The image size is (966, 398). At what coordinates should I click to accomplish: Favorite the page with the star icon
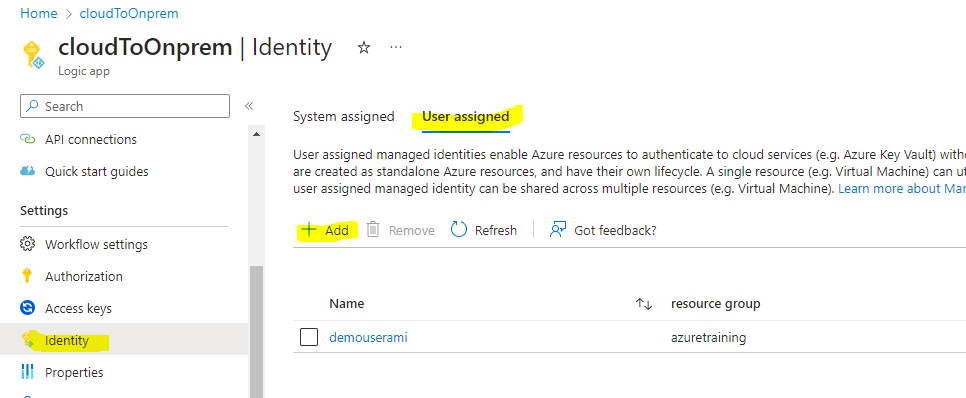[364, 47]
